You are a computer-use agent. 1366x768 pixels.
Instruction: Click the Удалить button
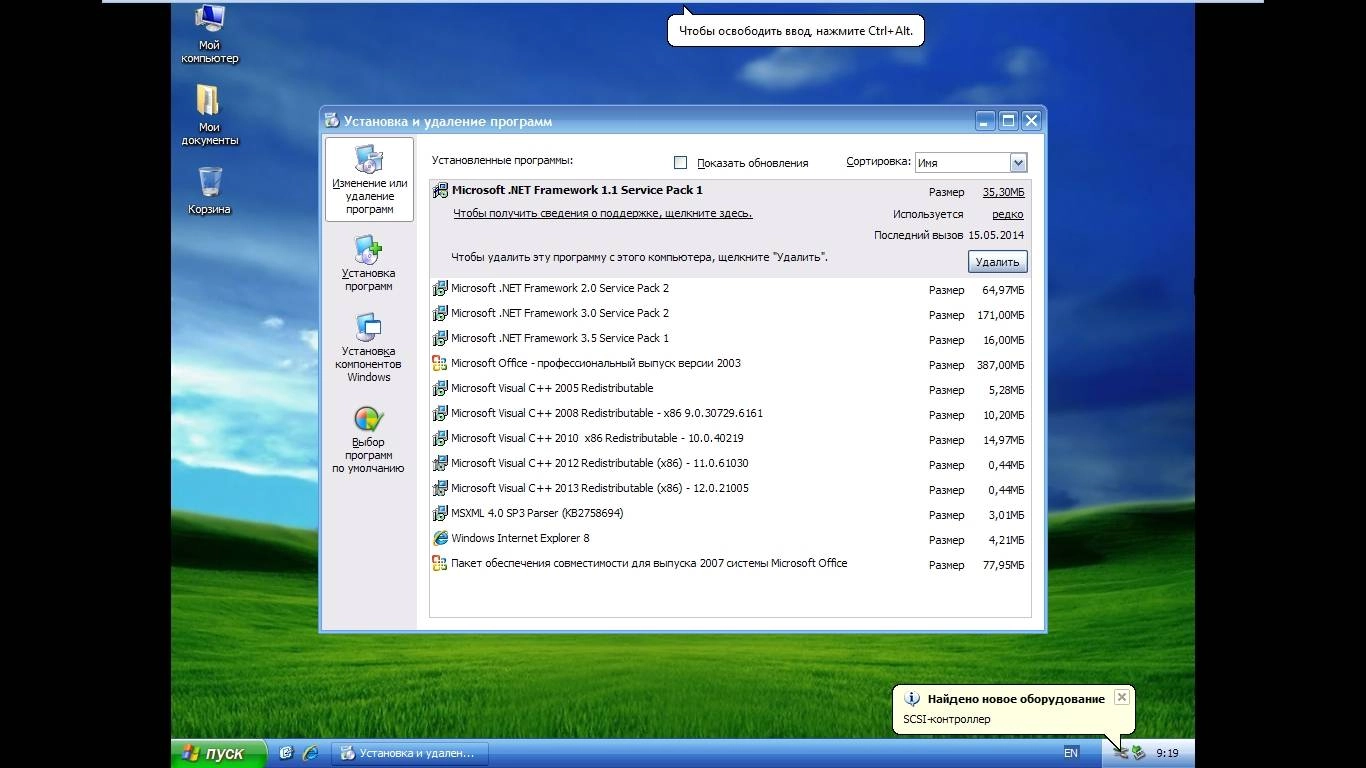pos(997,262)
